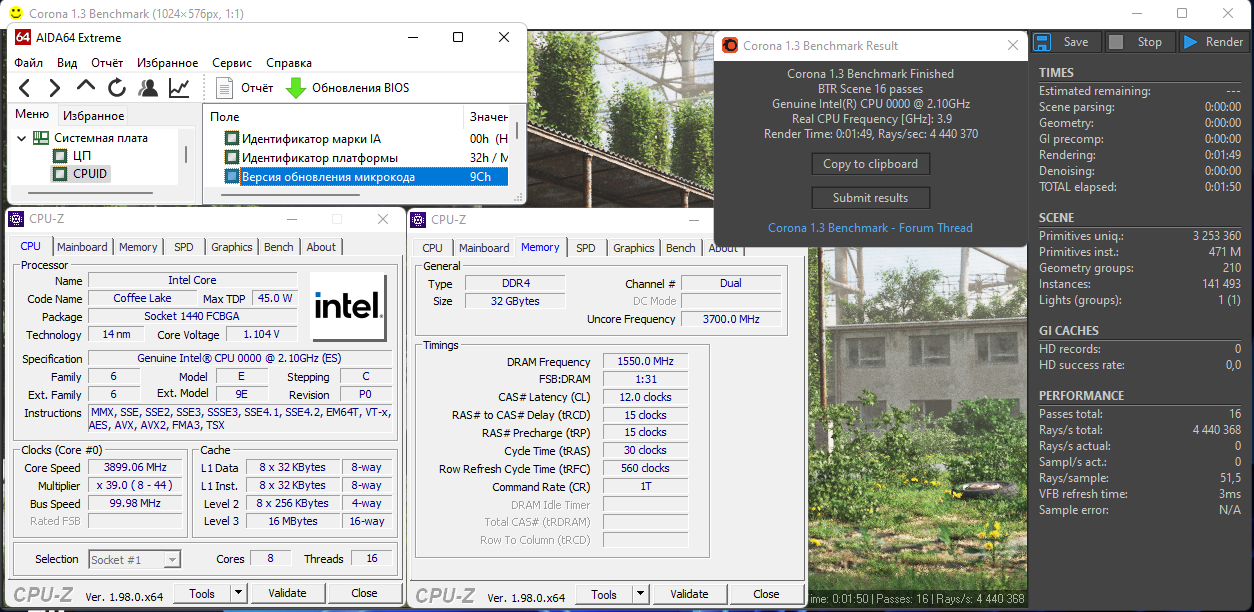Screen dimensions: 1254x612
Task: Click AIDA64 tree panel vertical scrollbar
Action: [185, 155]
